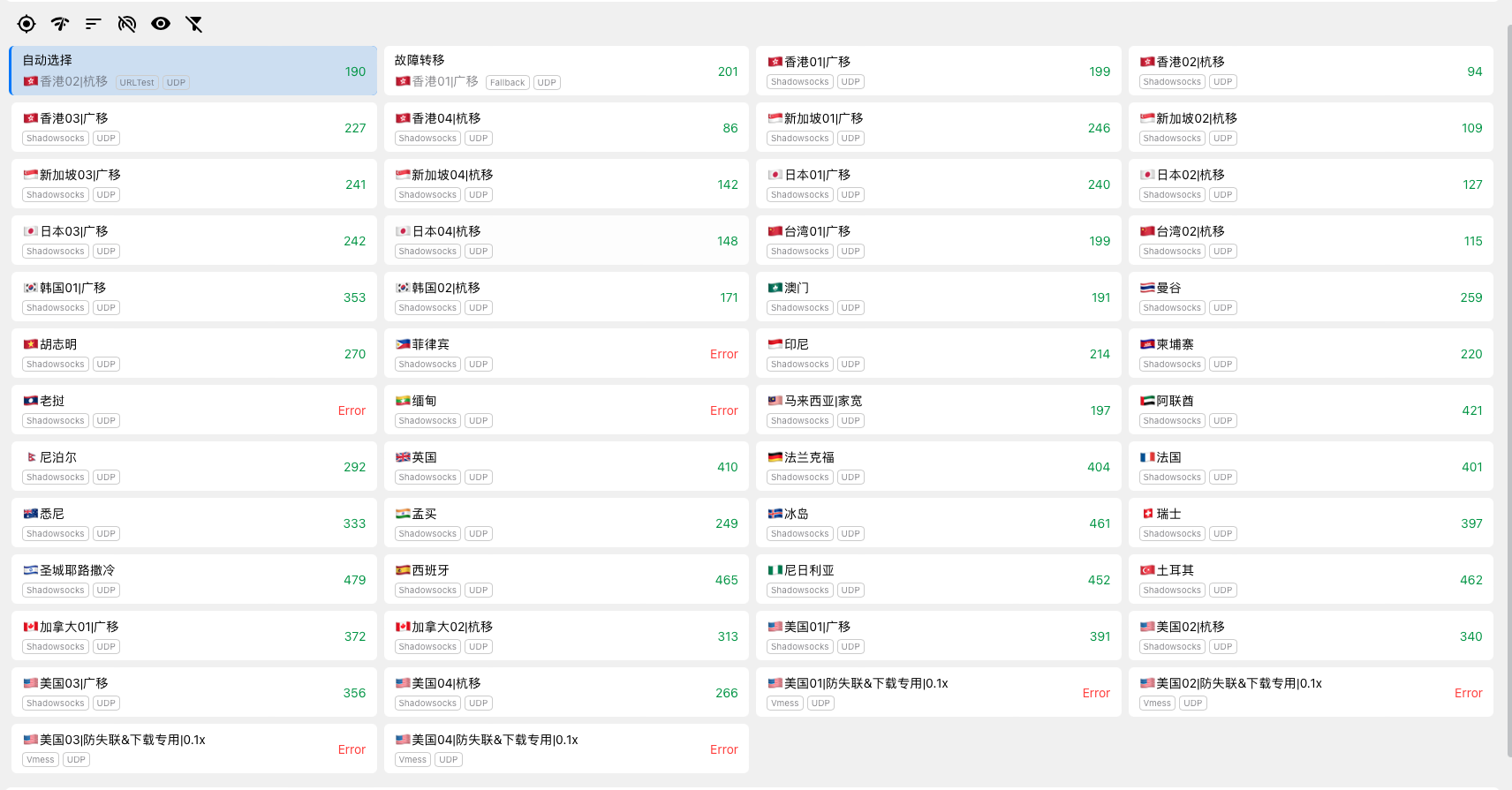This screenshot has width=1512, height=790.
Task: Toggle proxy detail display with the eye icon
Action: [x=161, y=24]
